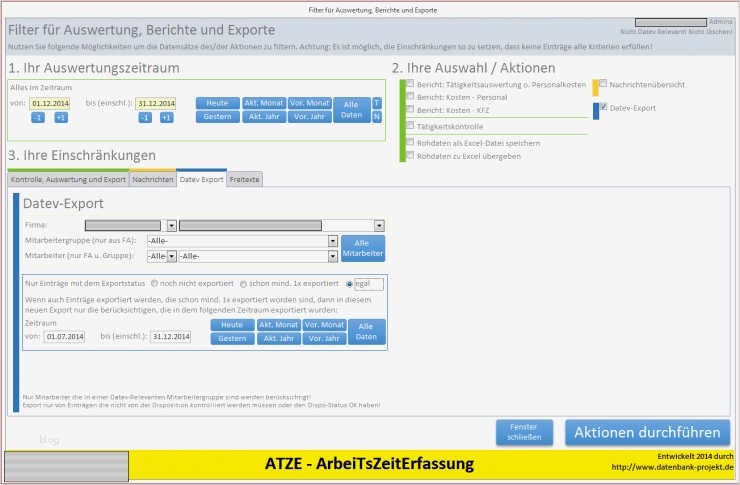Select 'noch nicht exportiert' radio button
Screen dimensions: 740x485
click(x=154, y=284)
